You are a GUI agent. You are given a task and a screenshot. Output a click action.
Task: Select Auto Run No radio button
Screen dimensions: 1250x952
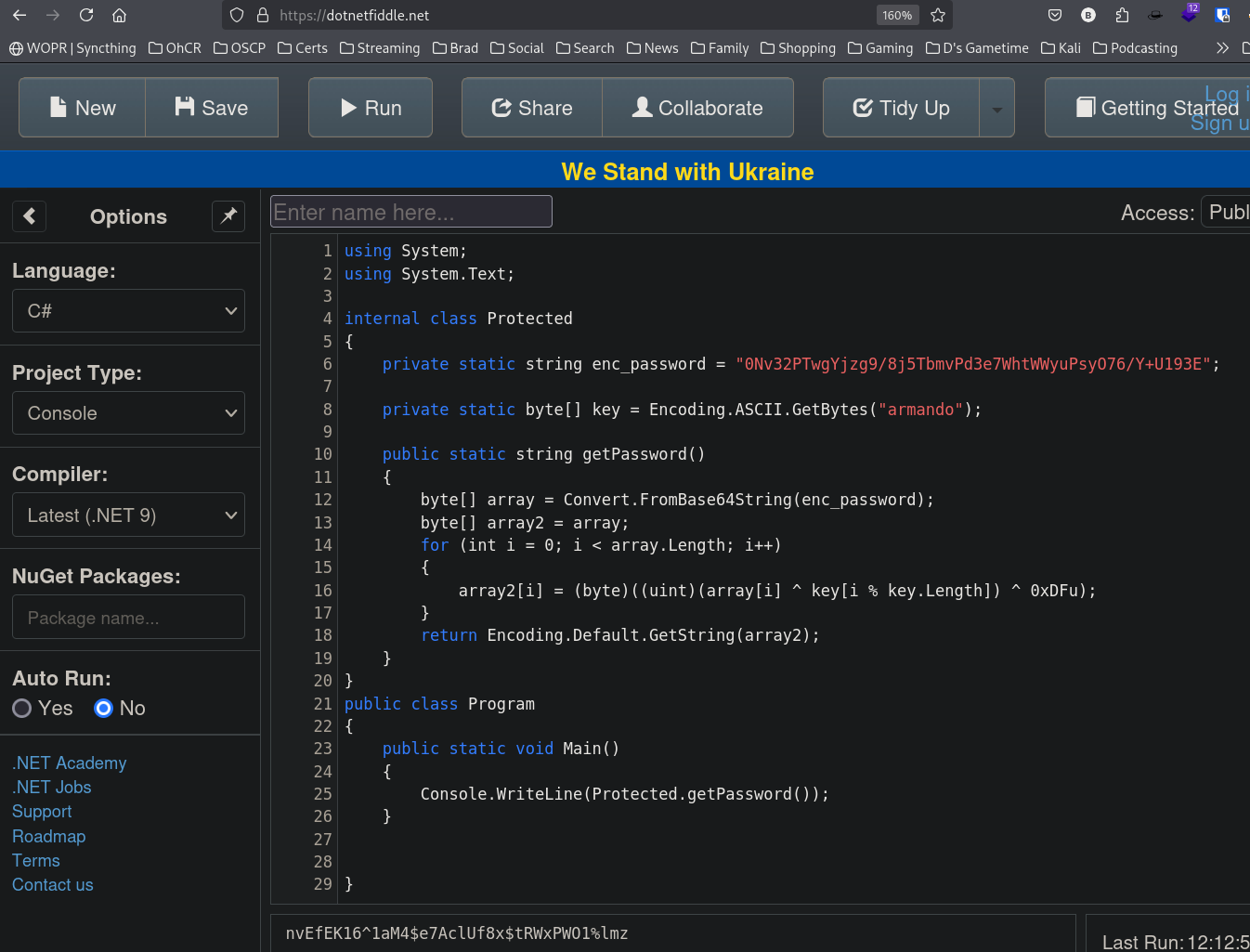click(103, 709)
